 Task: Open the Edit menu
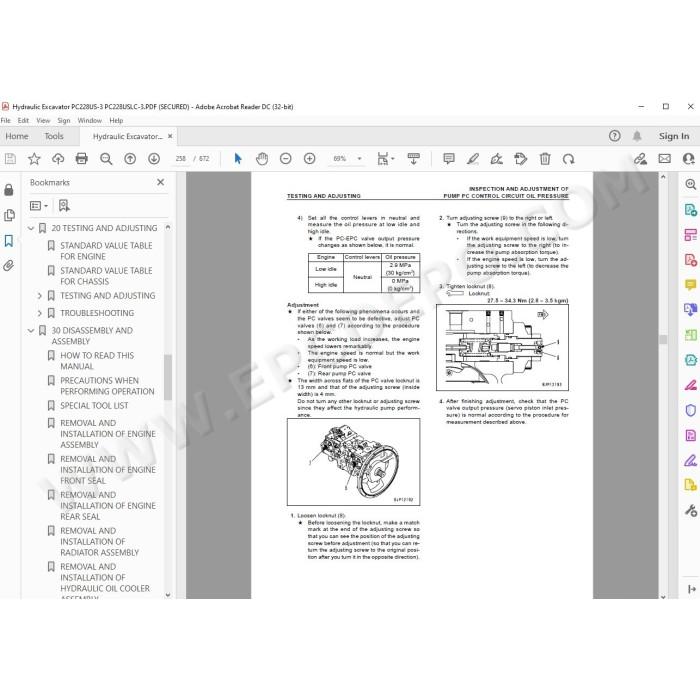pyautogui.click(x=23, y=121)
